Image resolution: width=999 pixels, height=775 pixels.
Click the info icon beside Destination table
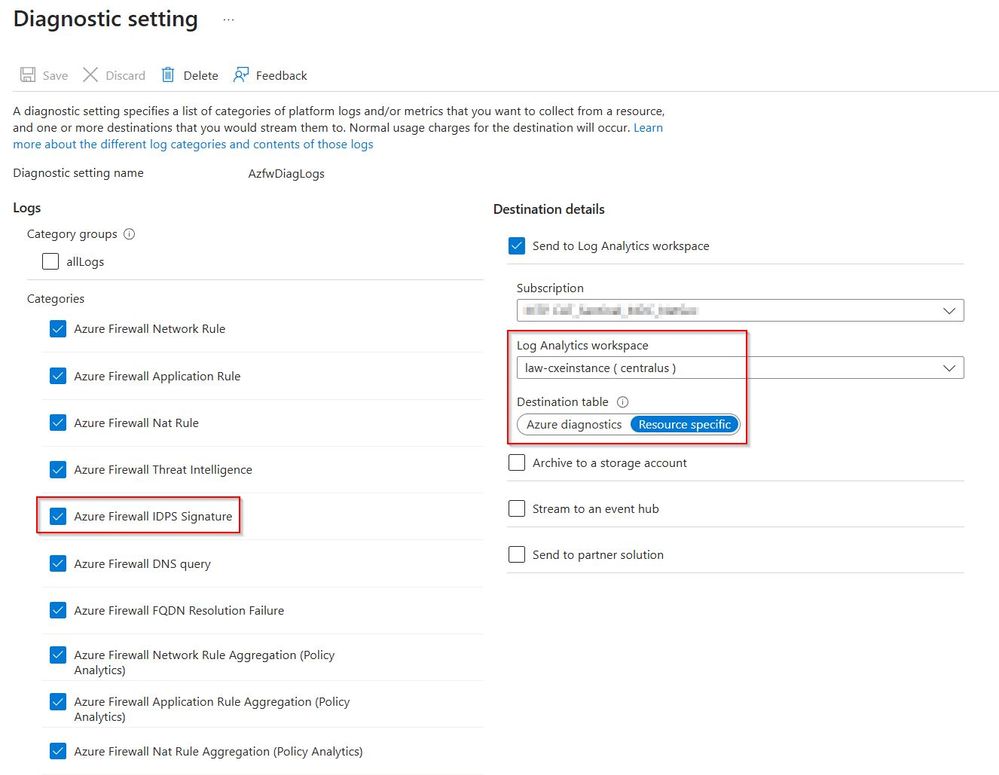pos(622,402)
